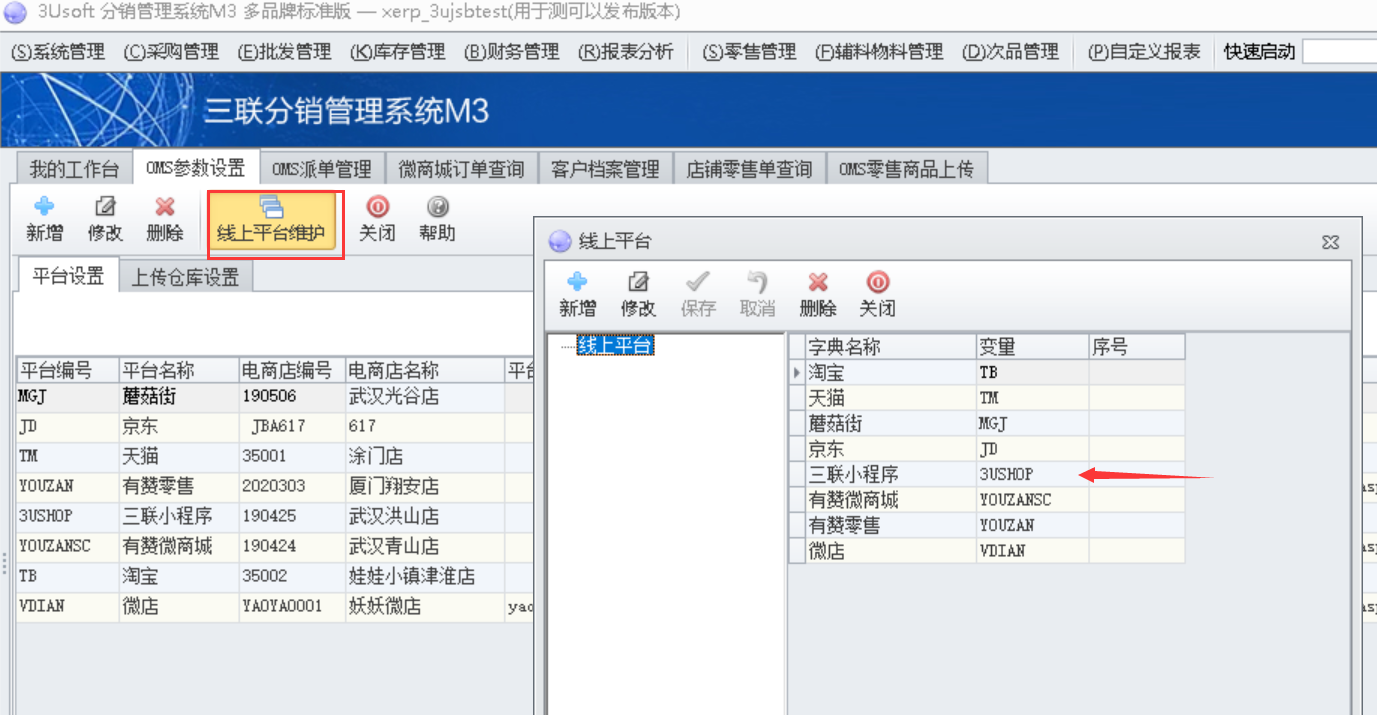
Task: Open the (B)财务管理 menu
Action: [x=512, y=51]
